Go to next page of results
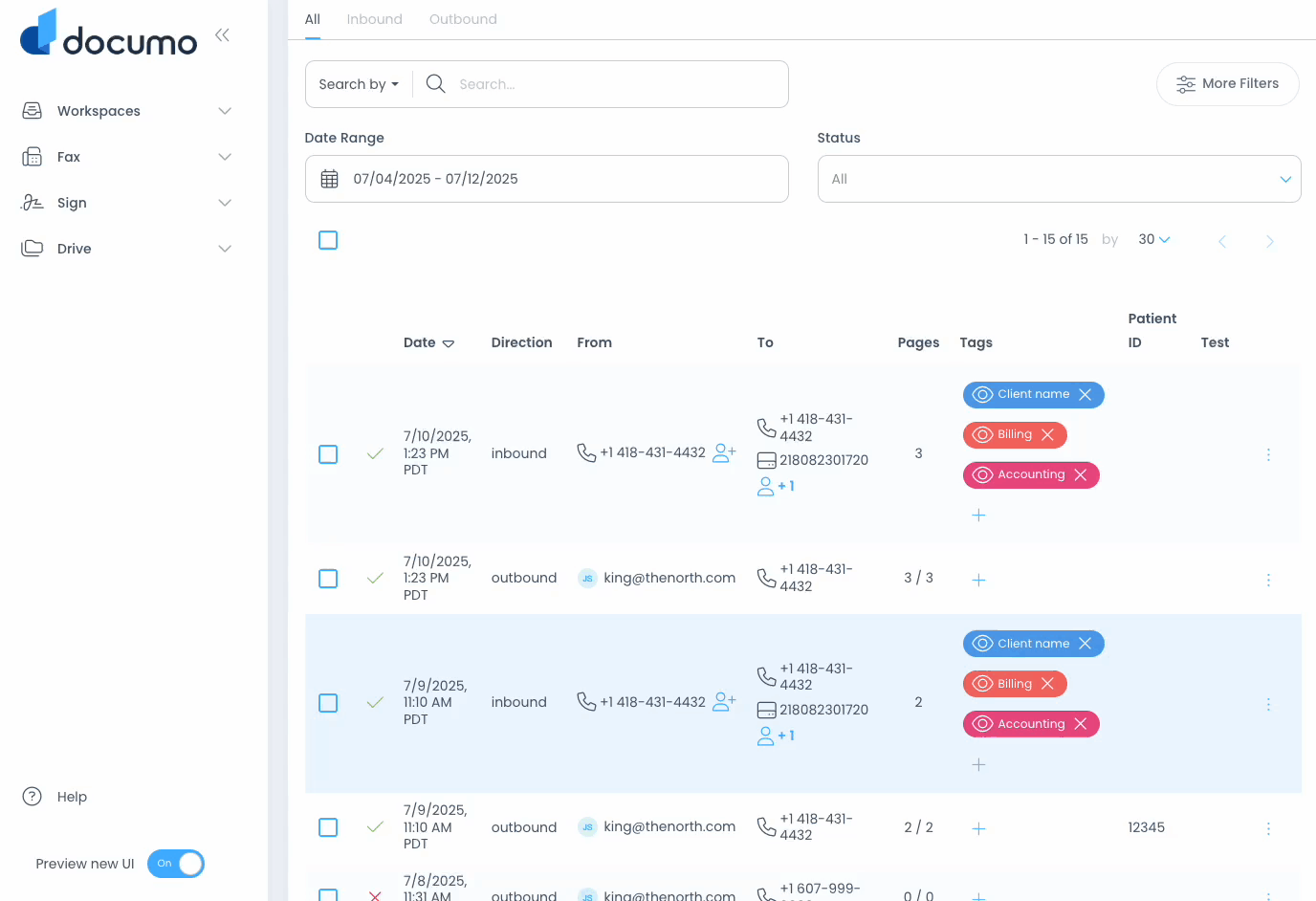Image resolution: width=1316 pixels, height=901 pixels. click(1269, 241)
